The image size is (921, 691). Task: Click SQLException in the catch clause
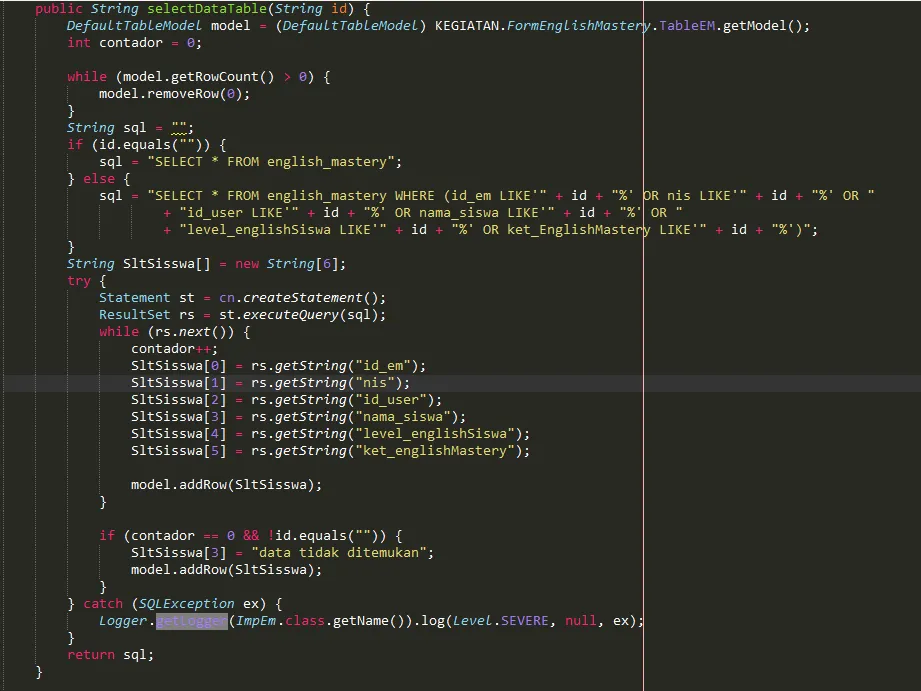tap(186, 605)
